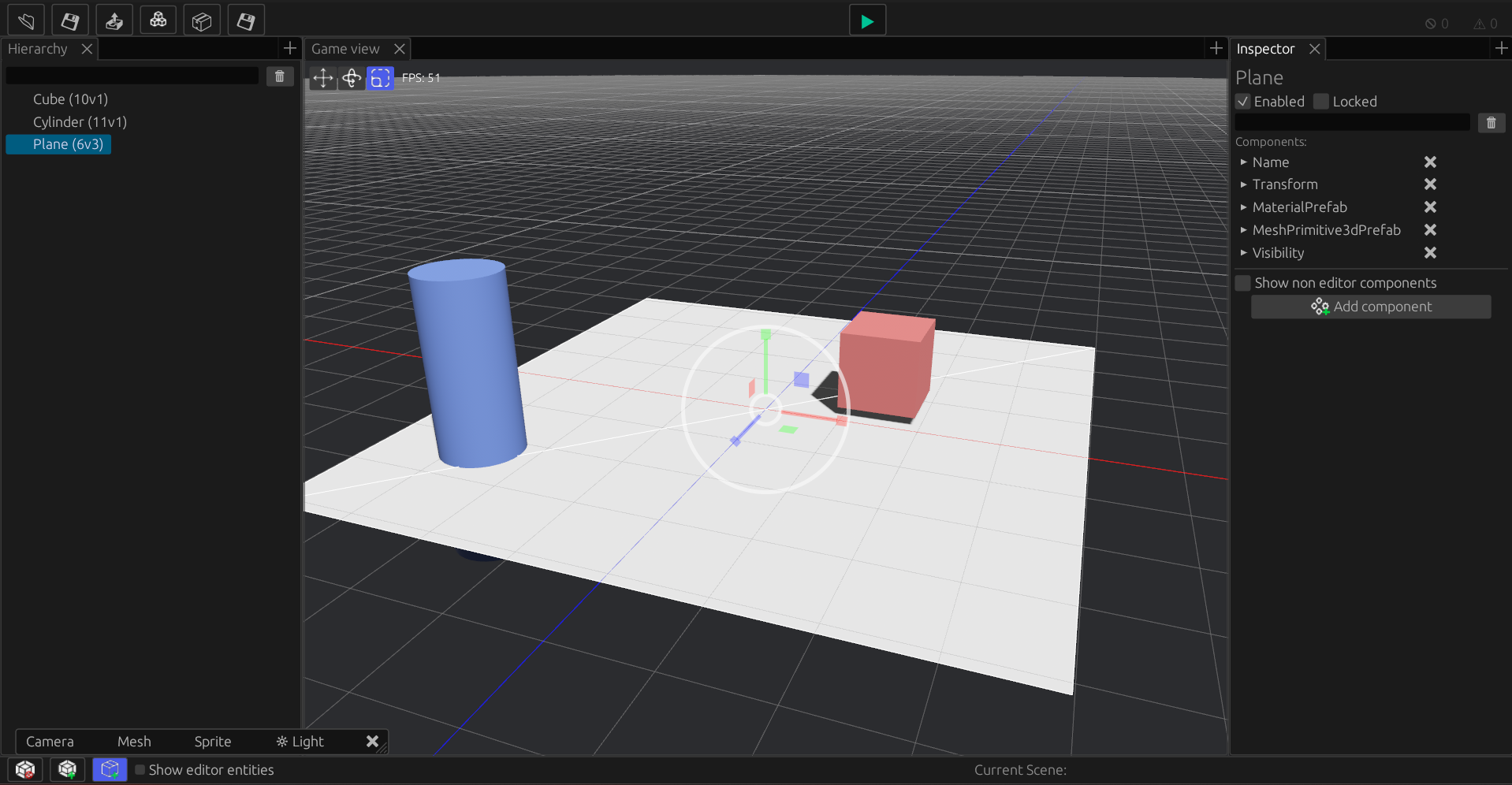1512x785 pixels.
Task: Click the green Y-axis gizmo handle
Action: point(765,335)
